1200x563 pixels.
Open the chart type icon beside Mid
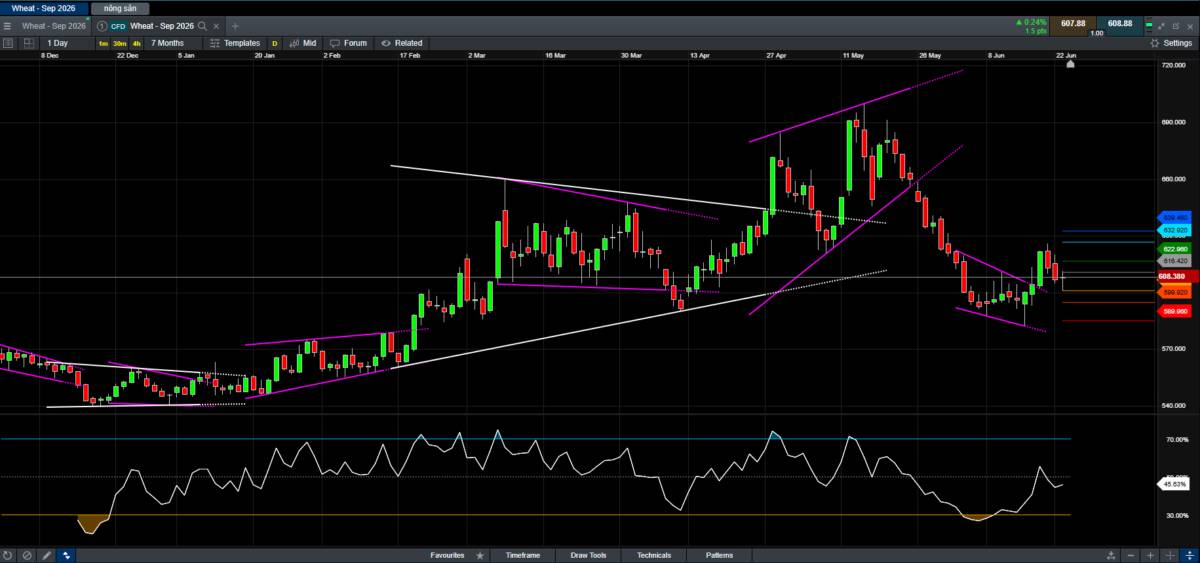pos(294,43)
